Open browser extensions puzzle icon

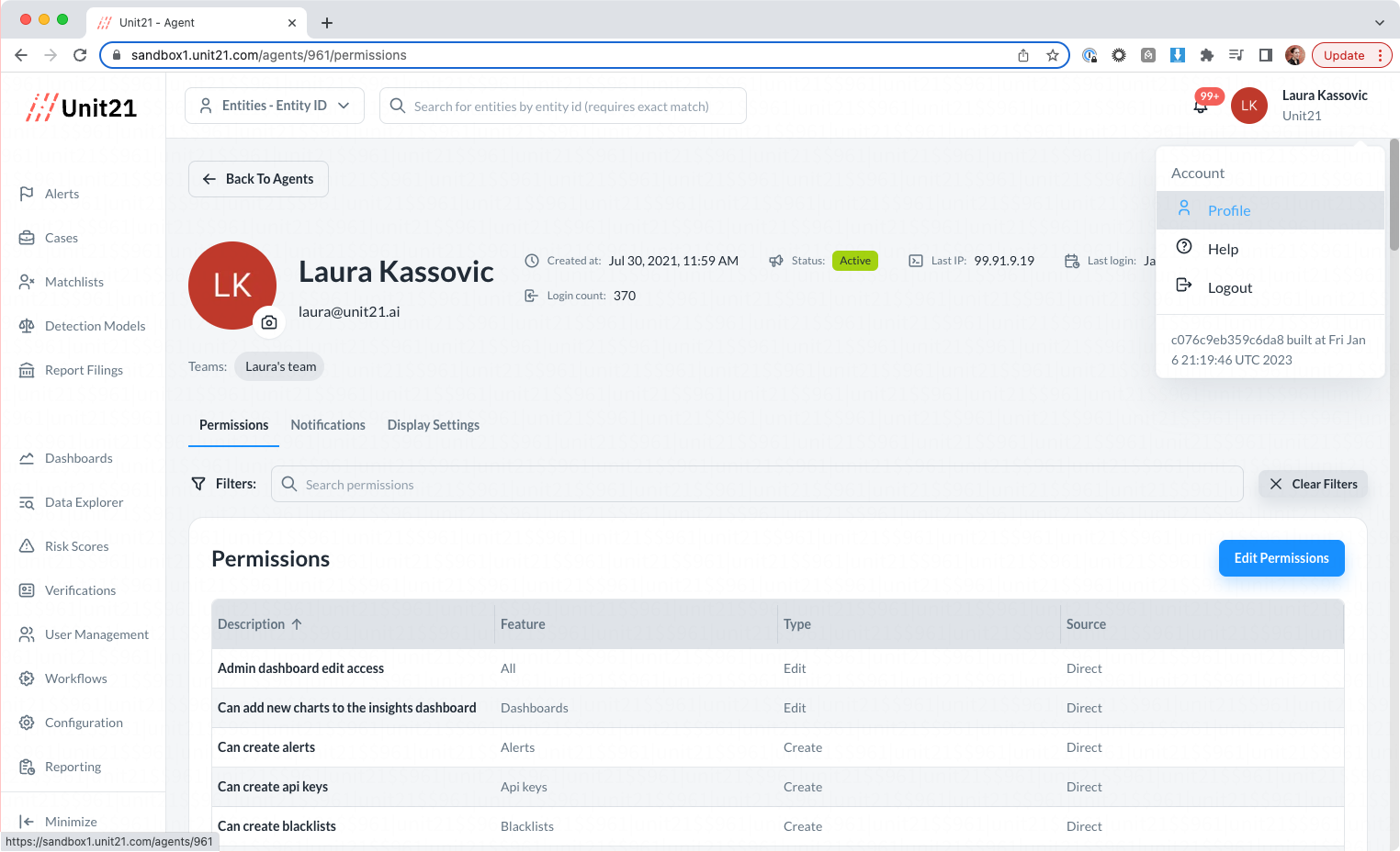click(x=1207, y=55)
